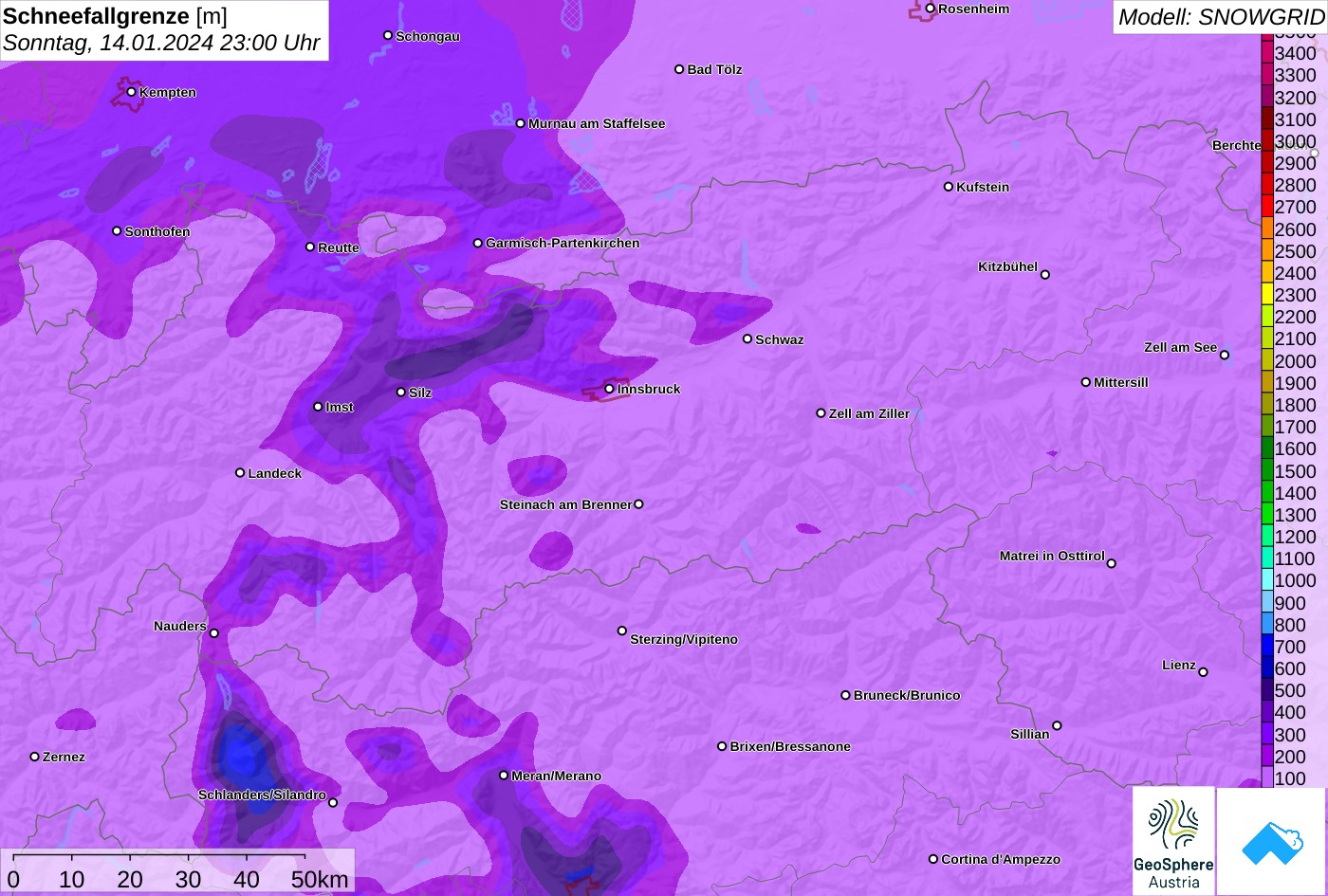
Task: Click the Berchte... label near the legend
Action: pyautogui.click(x=1236, y=145)
